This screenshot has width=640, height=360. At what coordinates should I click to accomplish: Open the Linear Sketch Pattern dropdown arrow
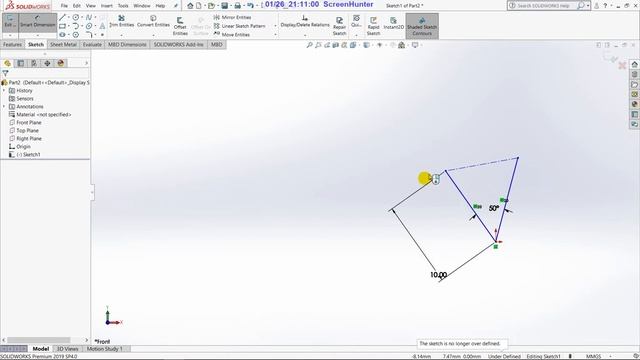(275, 26)
